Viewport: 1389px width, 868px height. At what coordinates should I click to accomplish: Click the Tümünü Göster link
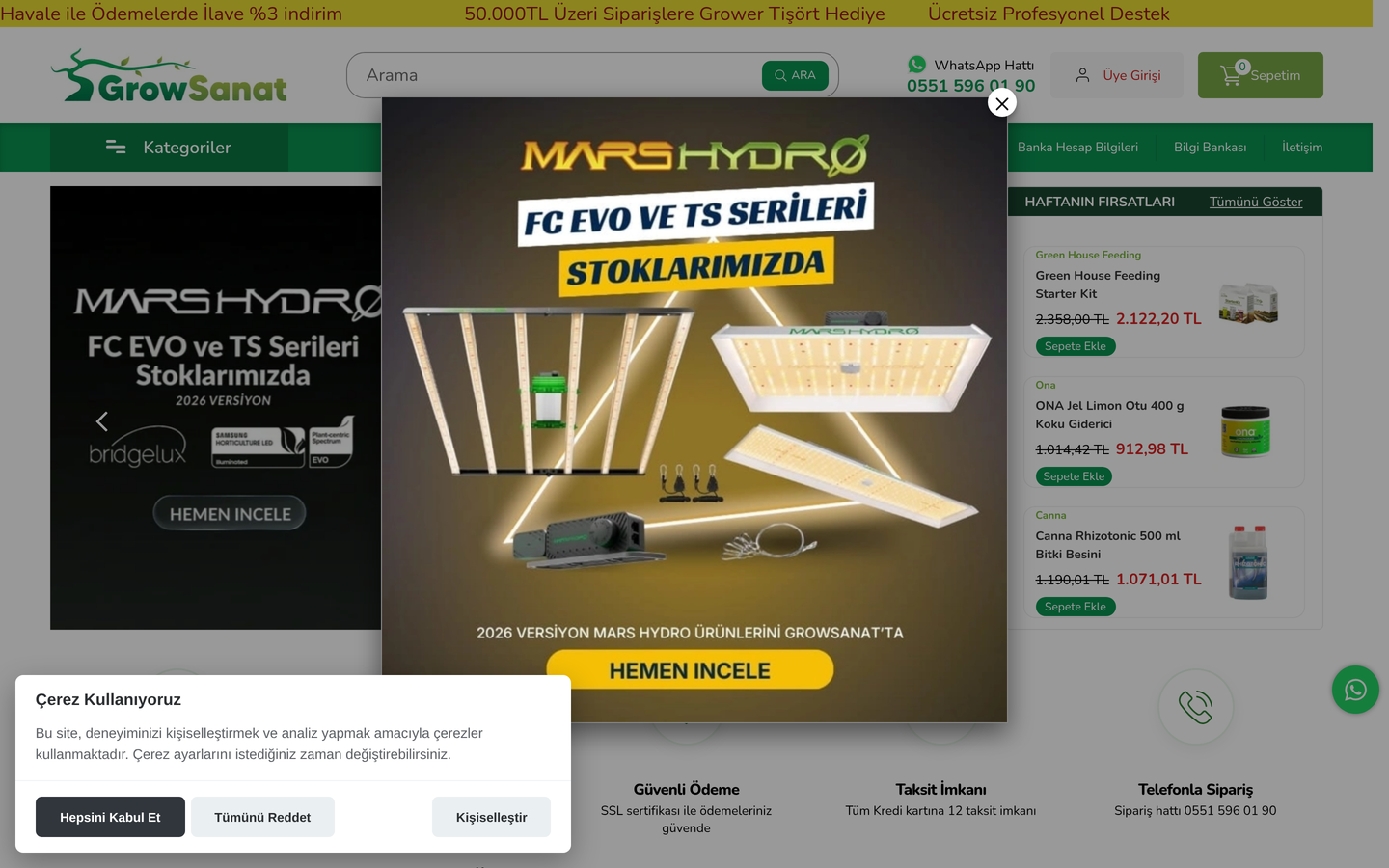[x=1256, y=202]
